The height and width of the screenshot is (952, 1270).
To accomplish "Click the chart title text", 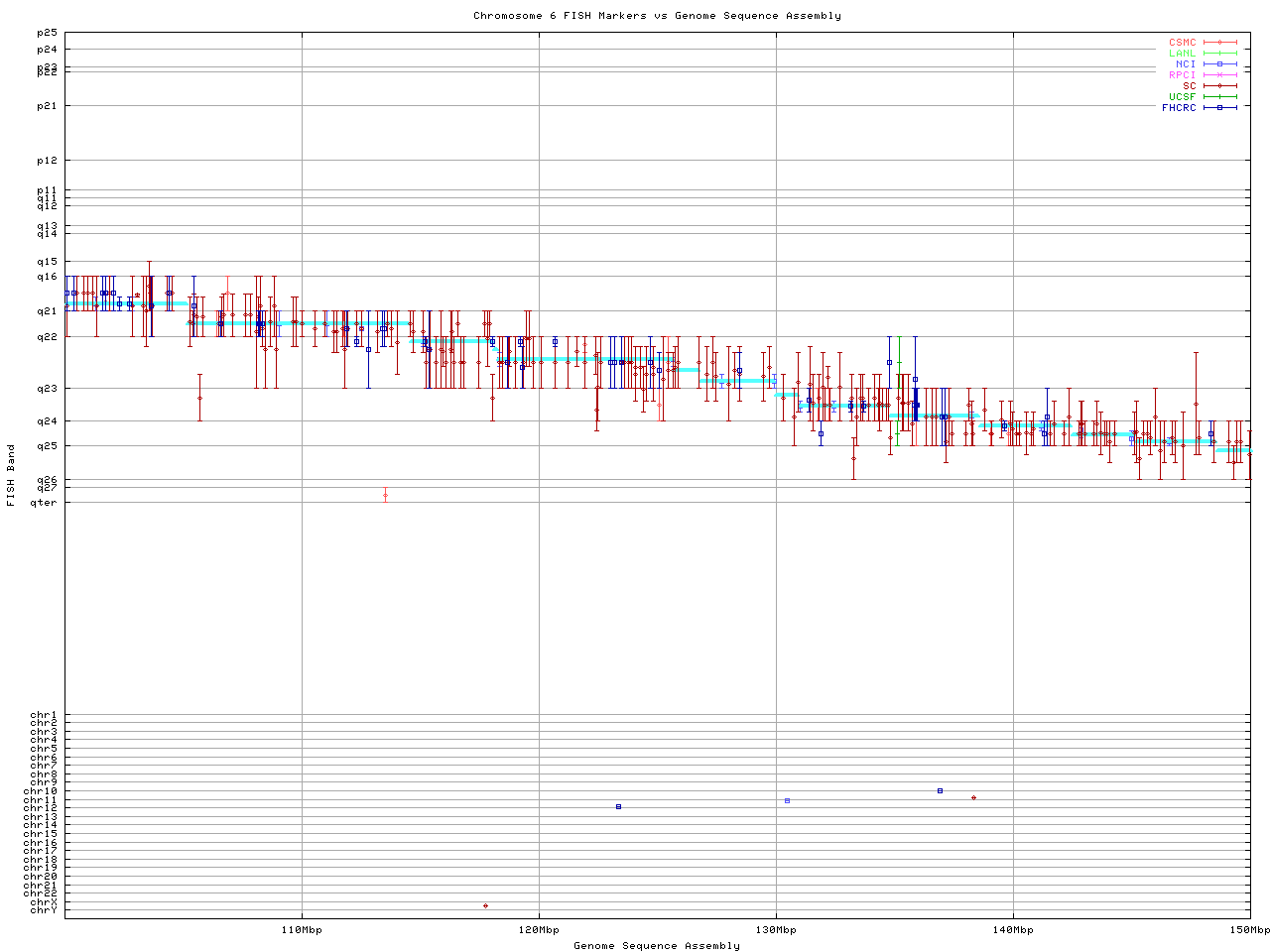I will [657, 16].
